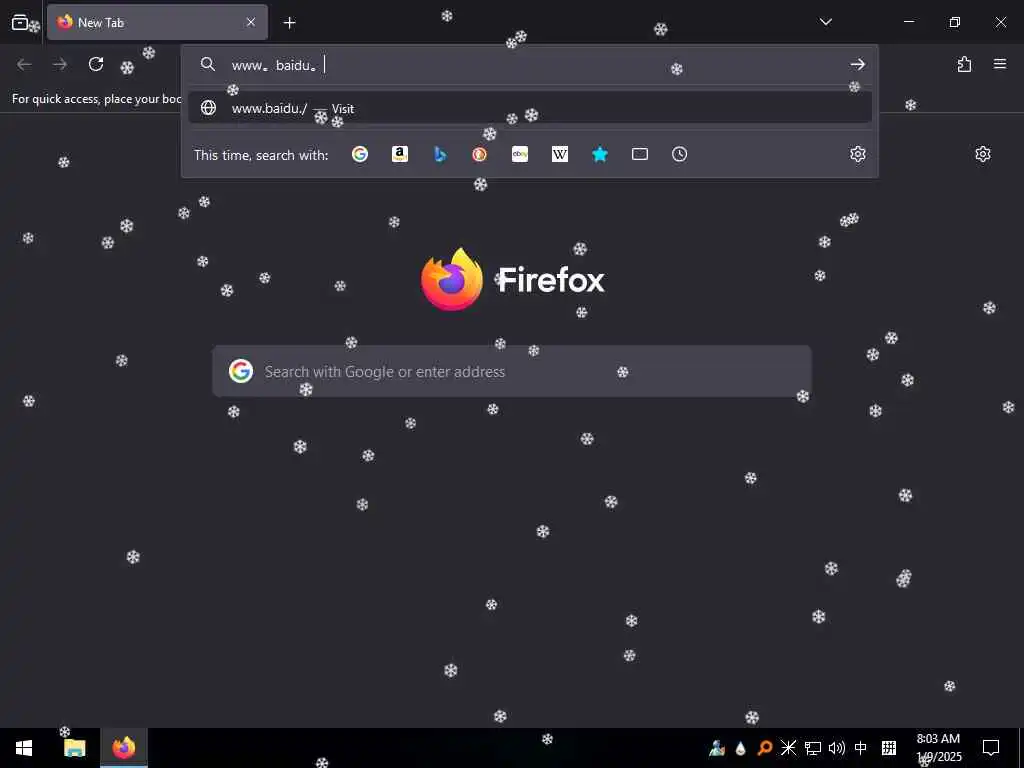Search bookmarks with the star icon
This screenshot has height=768, width=1024.
pyautogui.click(x=600, y=154)
